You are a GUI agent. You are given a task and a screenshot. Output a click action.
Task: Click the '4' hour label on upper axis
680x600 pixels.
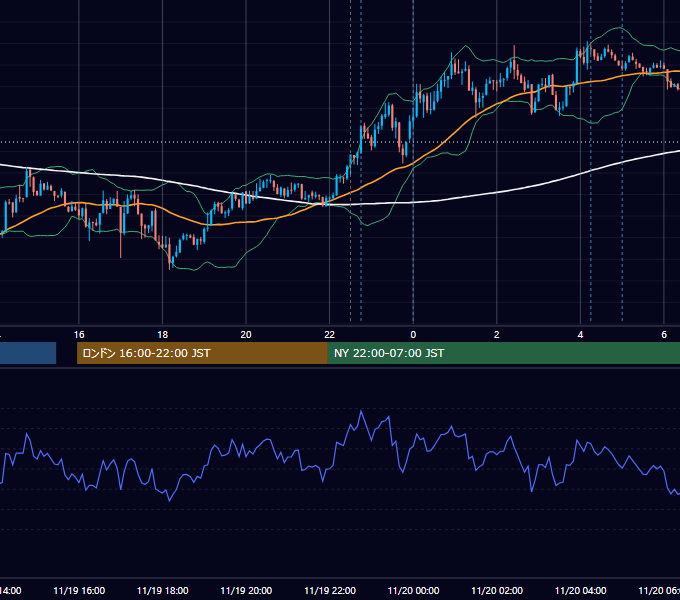[580, 335]
